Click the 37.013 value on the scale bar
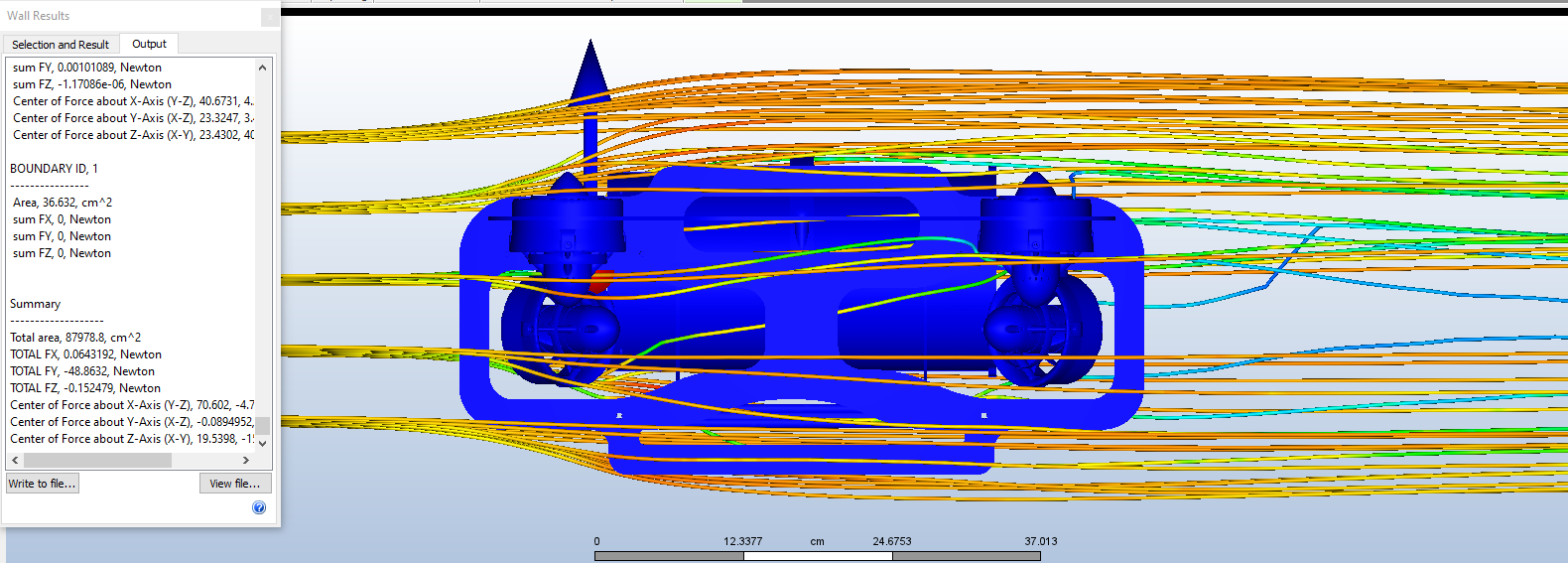 (x=1040, y=541)
